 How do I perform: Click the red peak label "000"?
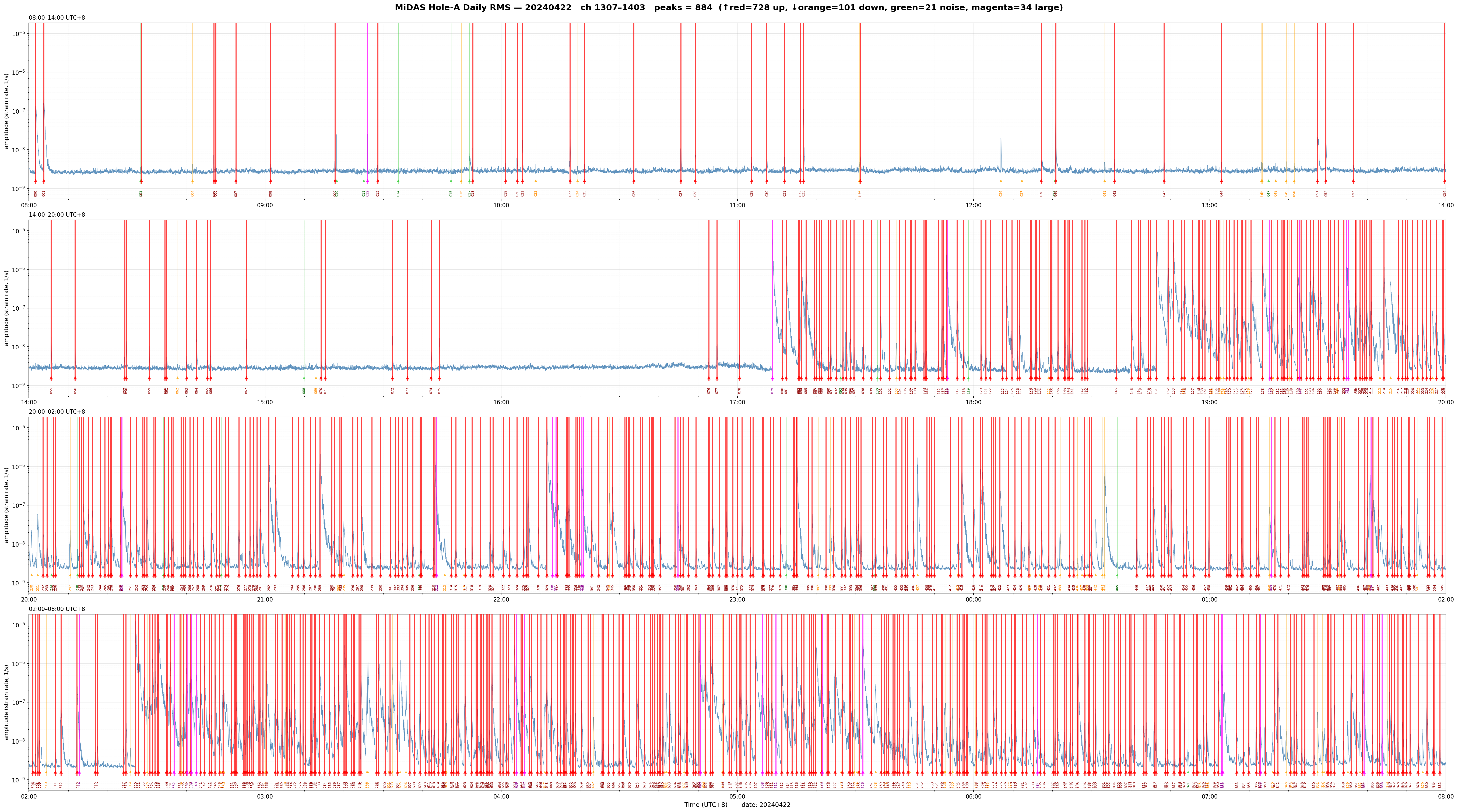coord(36,194)
